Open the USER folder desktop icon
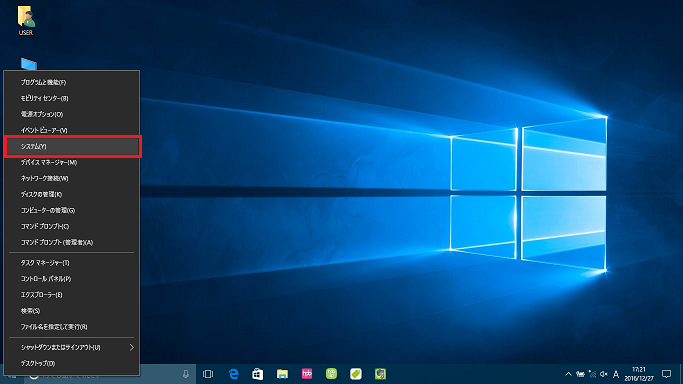 coord(26,20)
